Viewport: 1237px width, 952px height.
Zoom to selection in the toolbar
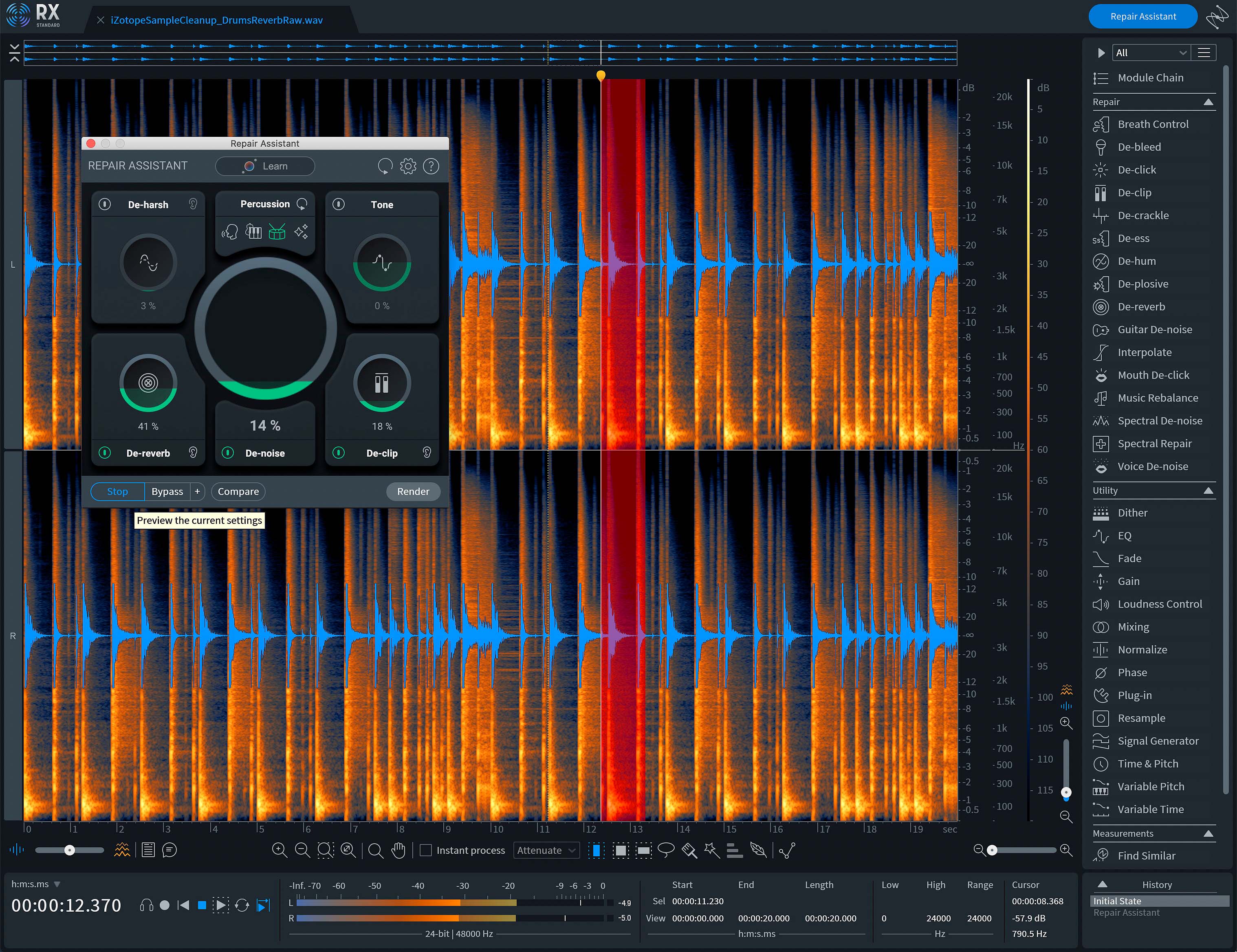point(326,850)
